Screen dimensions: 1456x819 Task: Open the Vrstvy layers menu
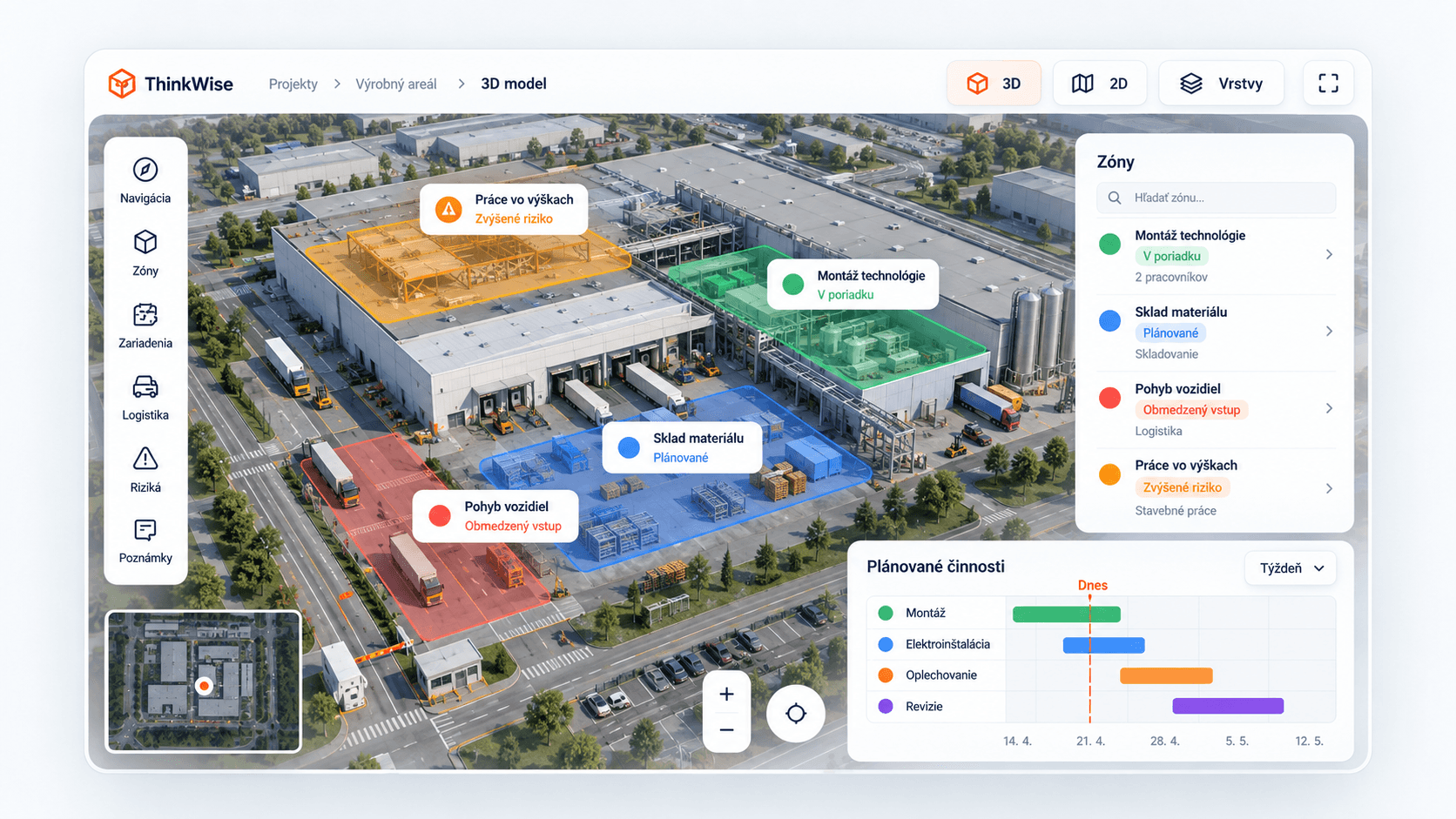click(1222, 84)
